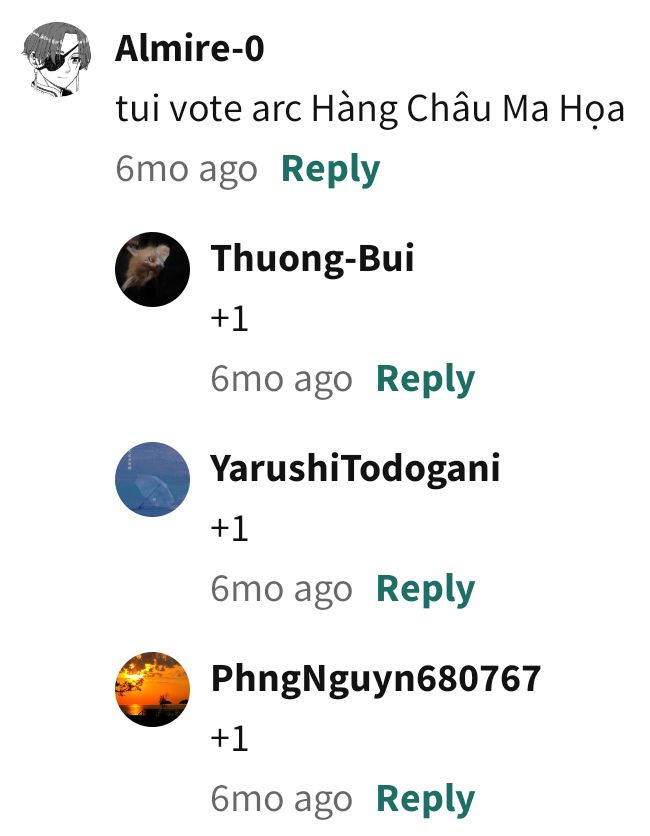Click the 6mo ago timestamp under Thuong-Bui's comment
The height and width of the screenshot is (836, 650).
click(282, 380)
